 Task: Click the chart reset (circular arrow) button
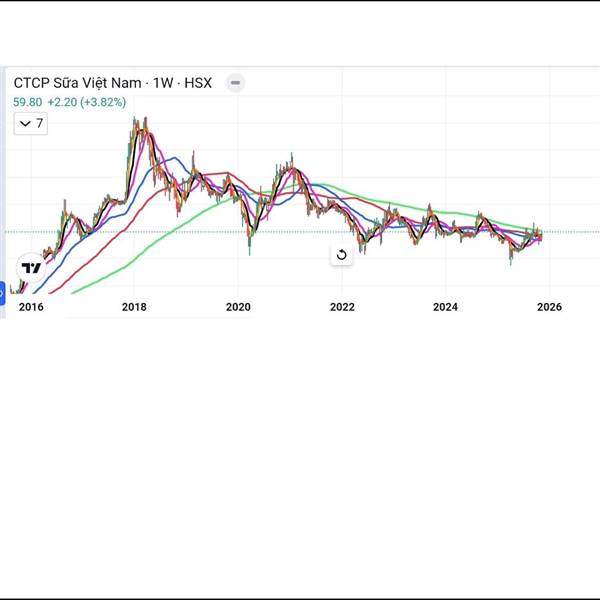coord(341,255)
